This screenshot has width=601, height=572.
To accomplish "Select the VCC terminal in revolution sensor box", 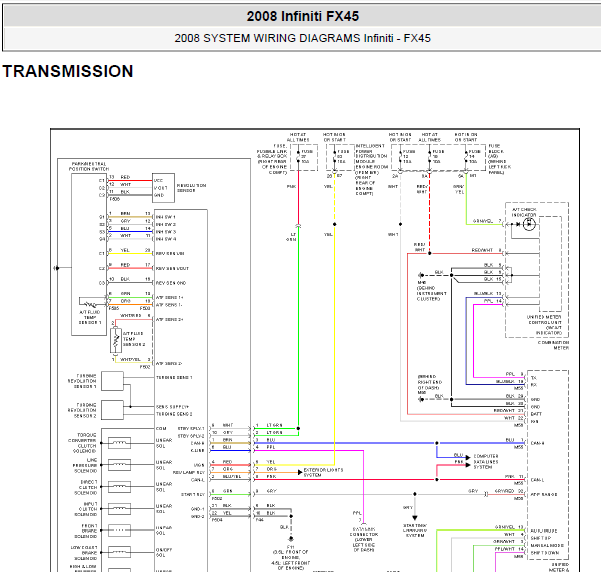I will pyautogui.click(x=159, y=180).
